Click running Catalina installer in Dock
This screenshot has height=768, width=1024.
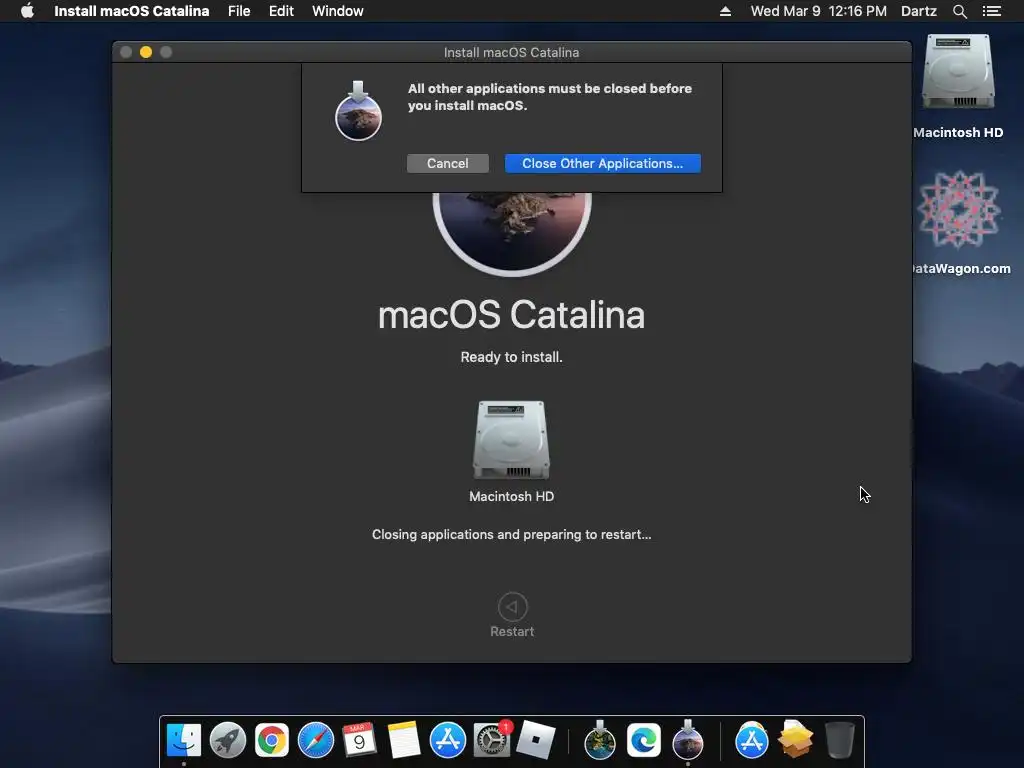tap(688, 740)
